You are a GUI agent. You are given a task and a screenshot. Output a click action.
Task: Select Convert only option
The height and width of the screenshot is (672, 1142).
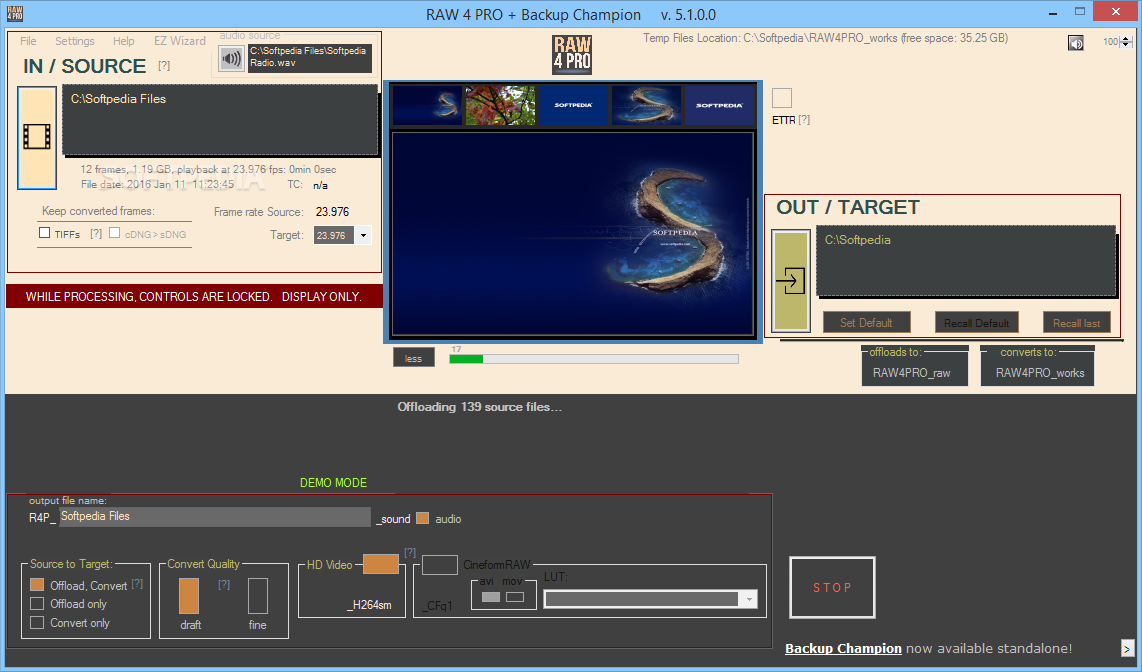coord(37,622)
